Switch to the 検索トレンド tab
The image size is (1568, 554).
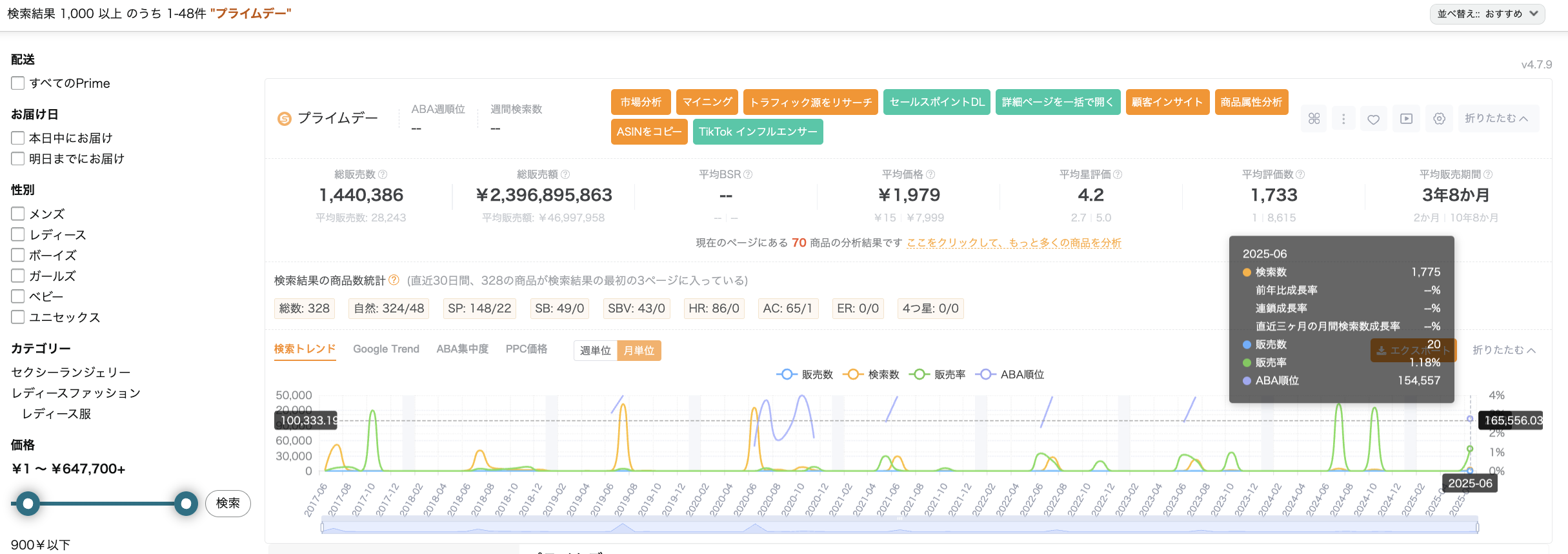(x=305, y=349)
